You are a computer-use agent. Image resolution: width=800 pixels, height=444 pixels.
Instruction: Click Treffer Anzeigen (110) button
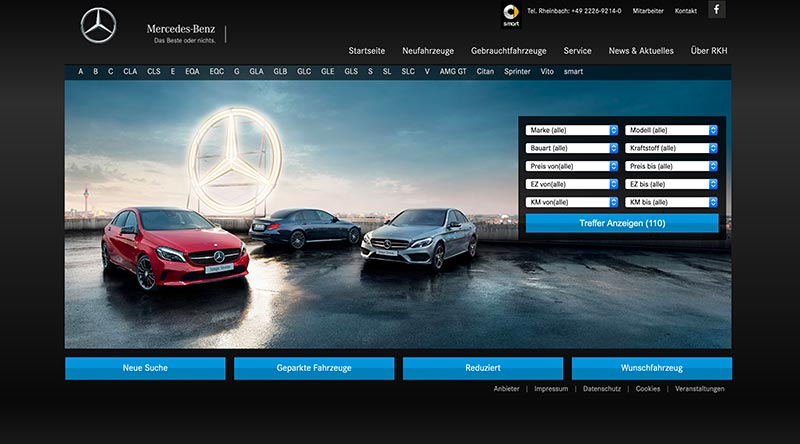point(622,223)
